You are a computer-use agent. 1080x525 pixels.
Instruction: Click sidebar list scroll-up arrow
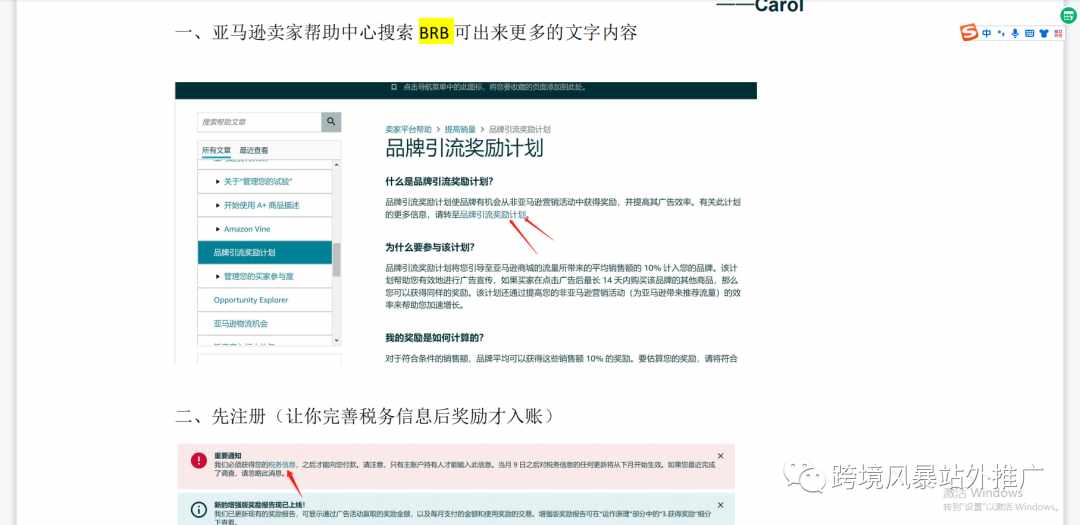(x=337, y=165)
